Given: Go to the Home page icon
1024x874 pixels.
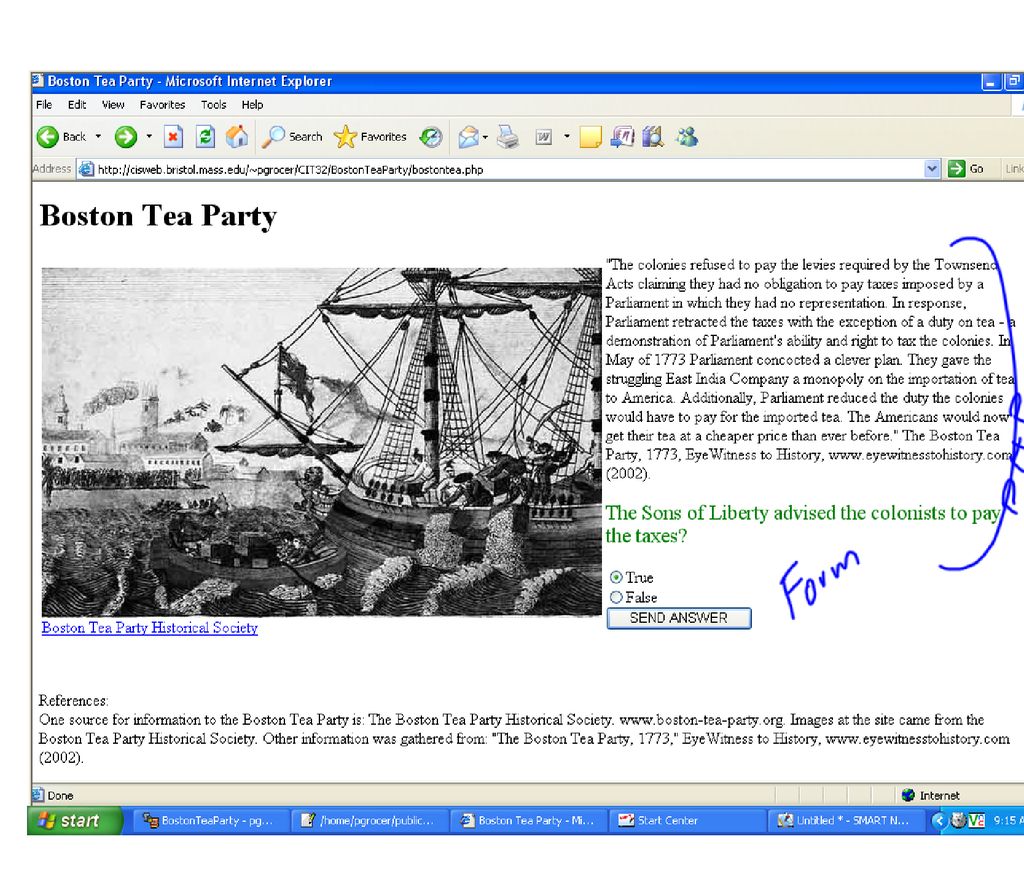Looking at the screenshot, I should 237,137.
